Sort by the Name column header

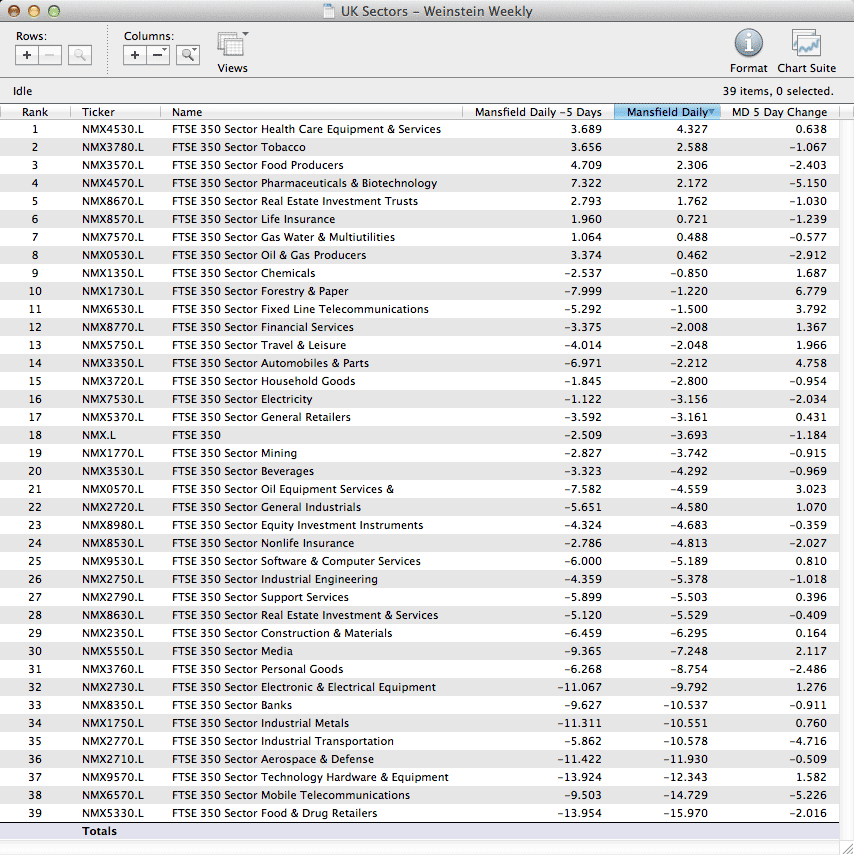(187, 112)
